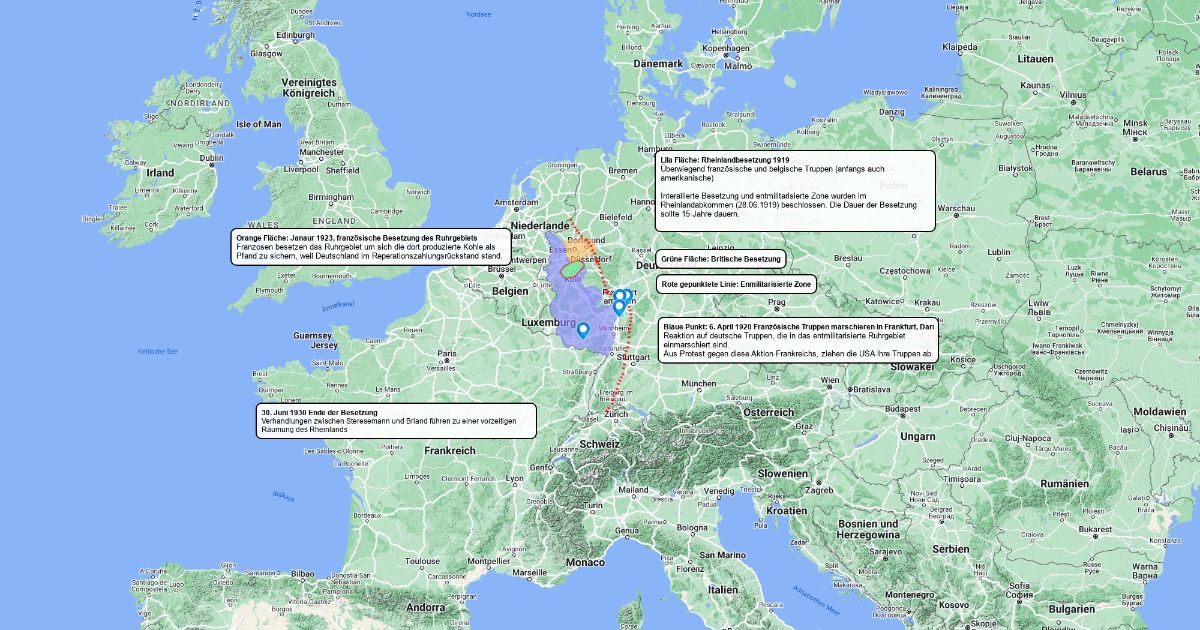The width and height of the screenshot is (1200, 630).
Task: Click the Bremen city label
Action: point(622,171)
